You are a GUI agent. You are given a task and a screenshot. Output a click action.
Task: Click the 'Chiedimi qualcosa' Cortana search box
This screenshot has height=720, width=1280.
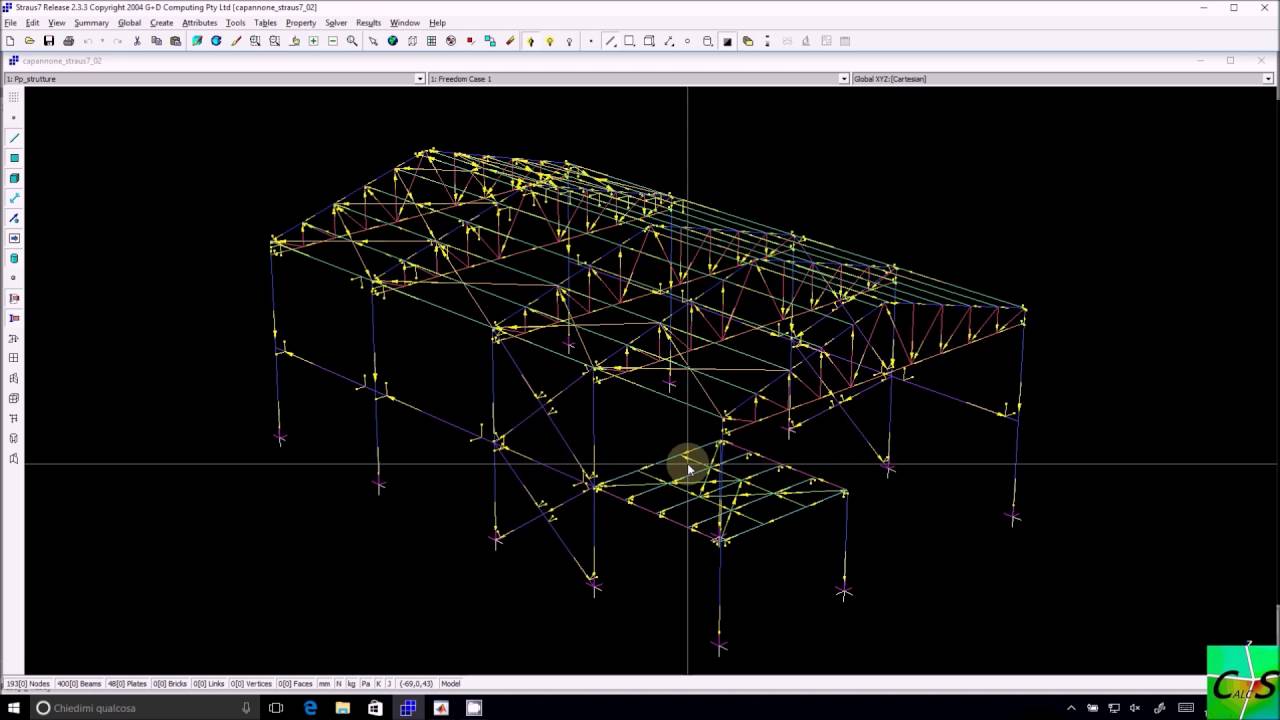pos(145,708)
